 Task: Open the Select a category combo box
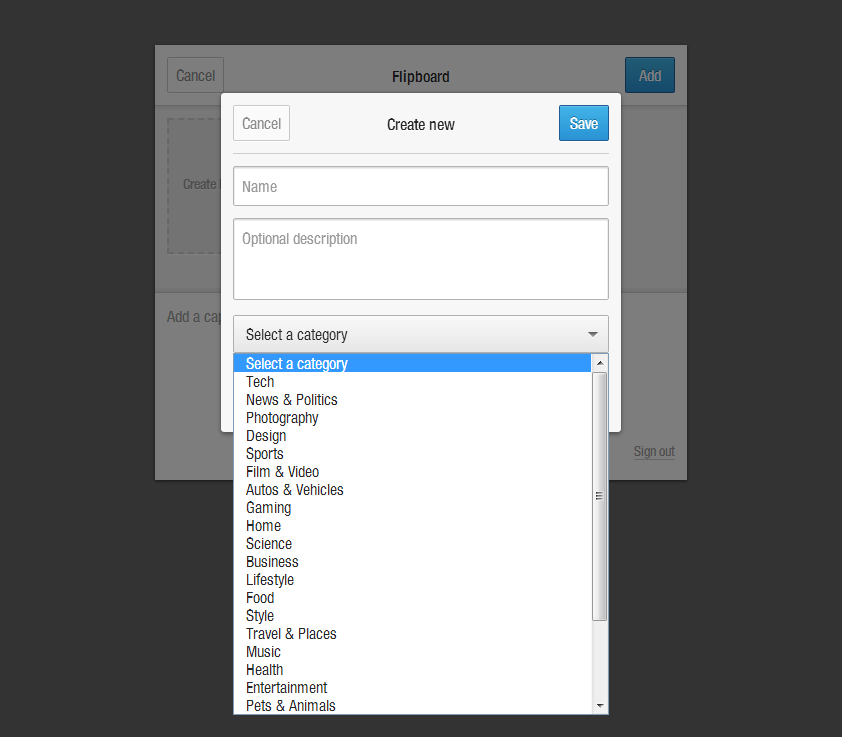point(420,334)
